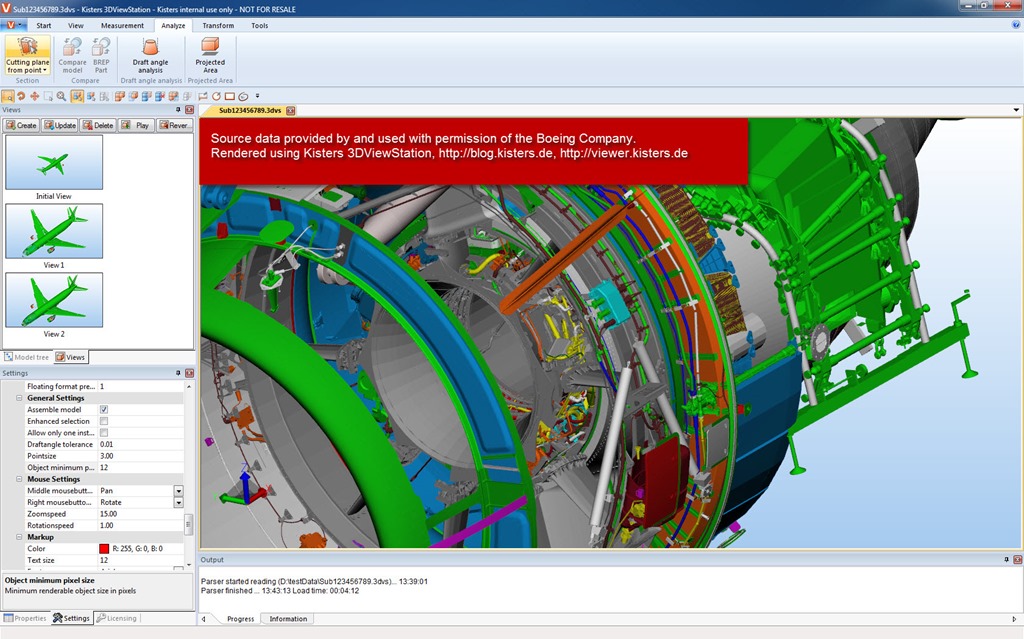Open the View ribbon tab
The height and width of the screenshot is (639, 1024).
(x=76, y=25)
